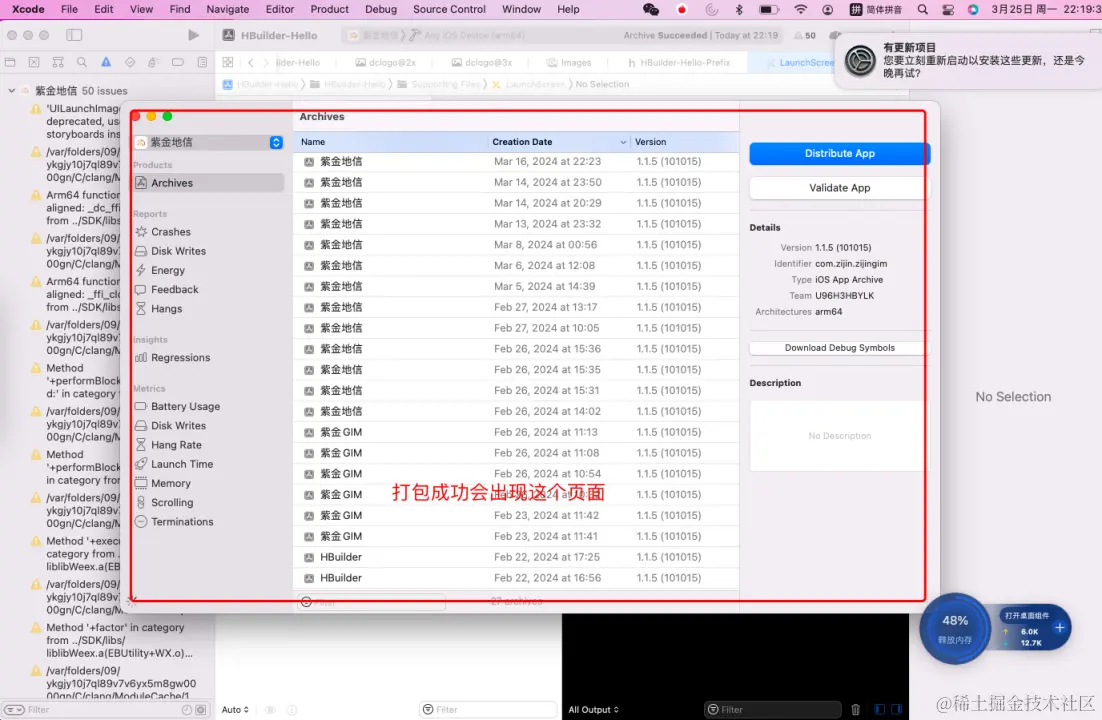Open Crashes reports
Viewport: 1102px width, 720px height.
point(170,232)
